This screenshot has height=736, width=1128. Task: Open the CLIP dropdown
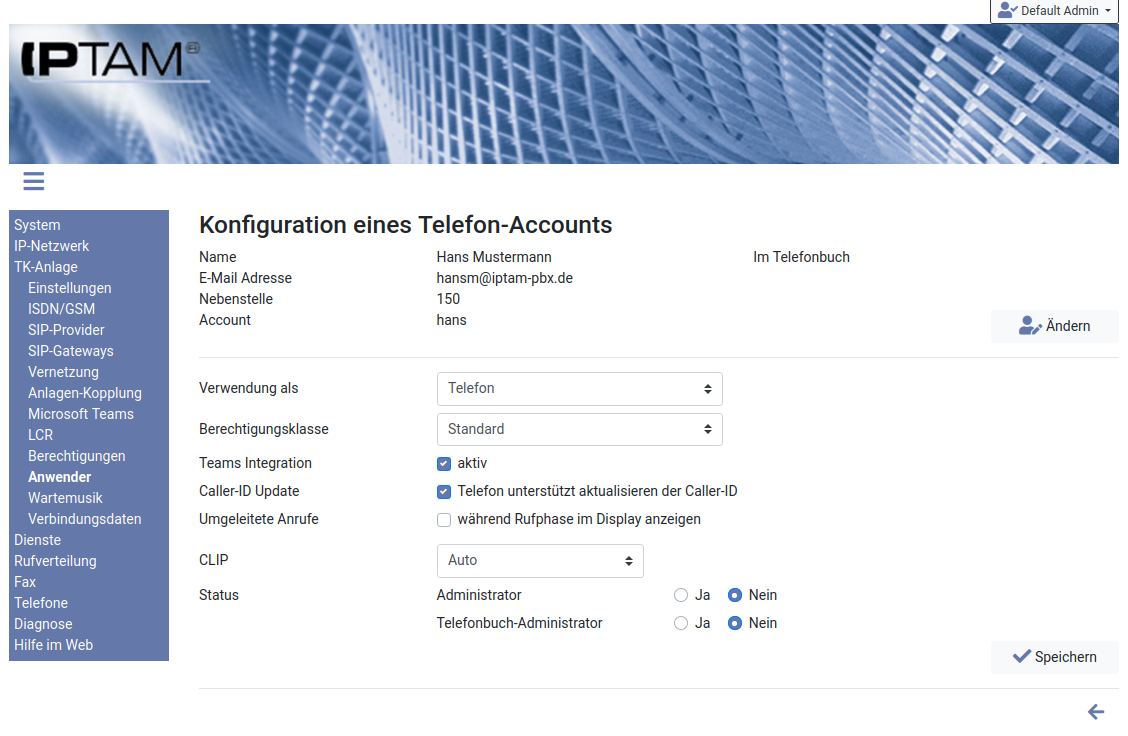point(540,561)
